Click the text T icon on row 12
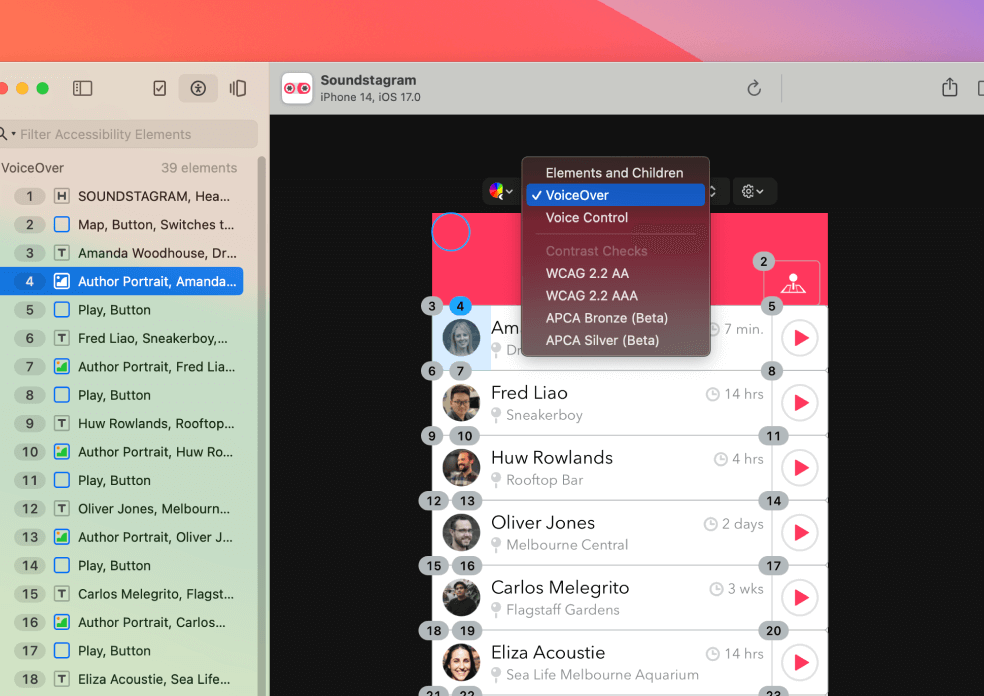 tap(62, 509)
